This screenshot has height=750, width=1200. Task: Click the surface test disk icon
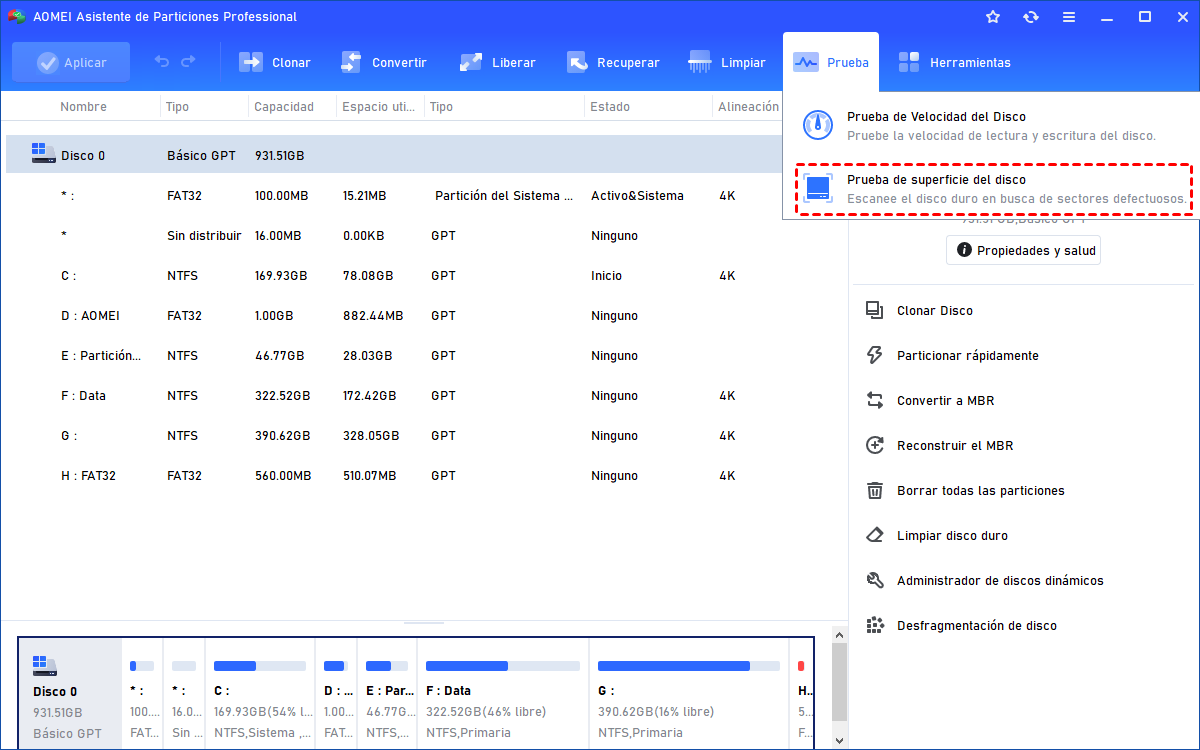coord(818,189)
